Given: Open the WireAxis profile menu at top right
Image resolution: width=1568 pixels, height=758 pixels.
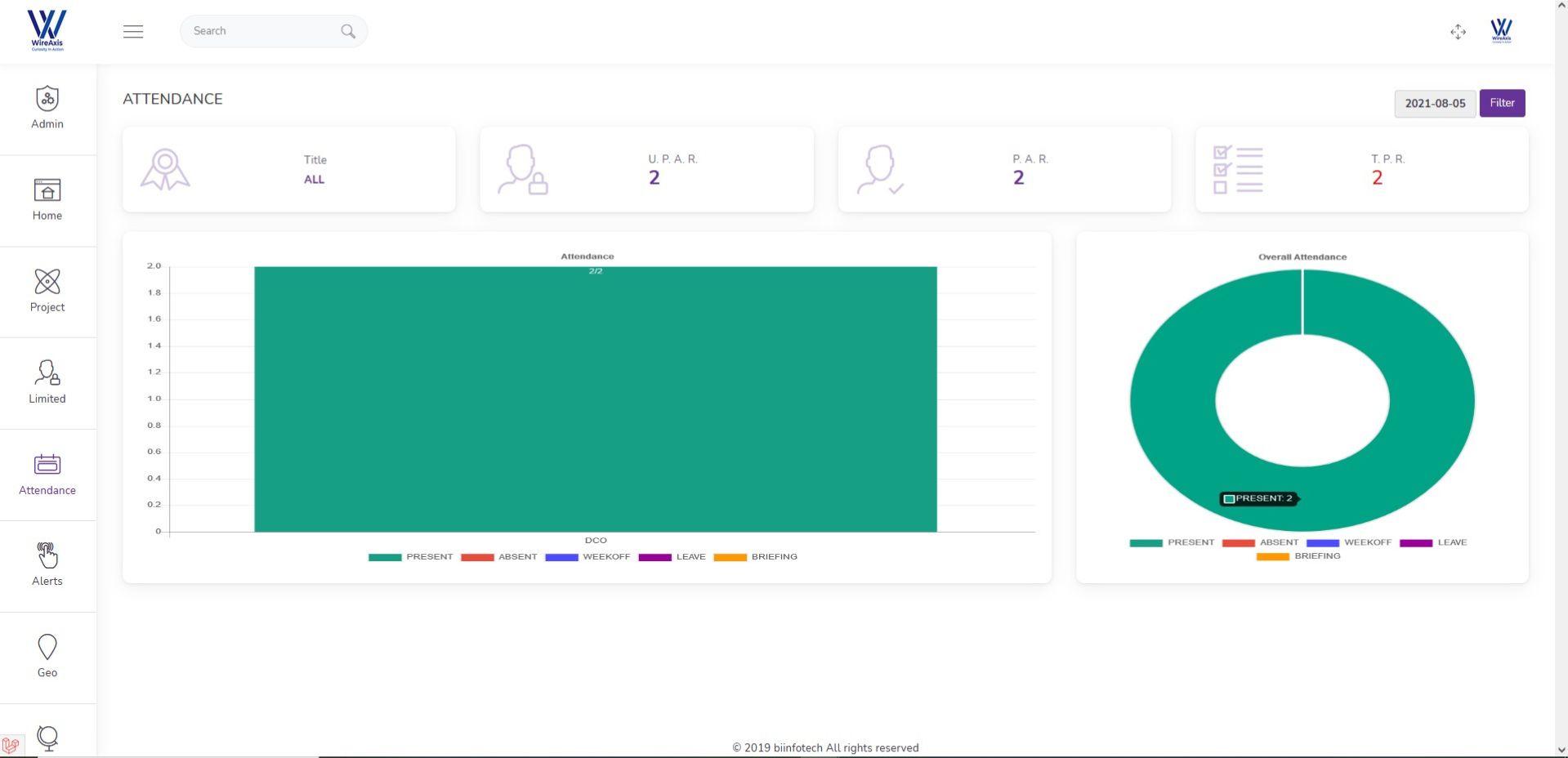Looking at the screenshot, I should coord(1501,31).
